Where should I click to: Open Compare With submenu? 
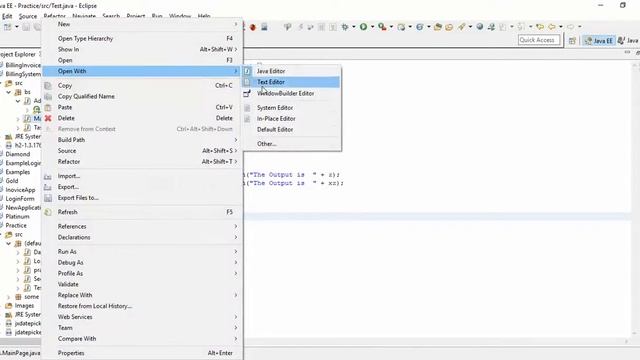tap(142, 339)
